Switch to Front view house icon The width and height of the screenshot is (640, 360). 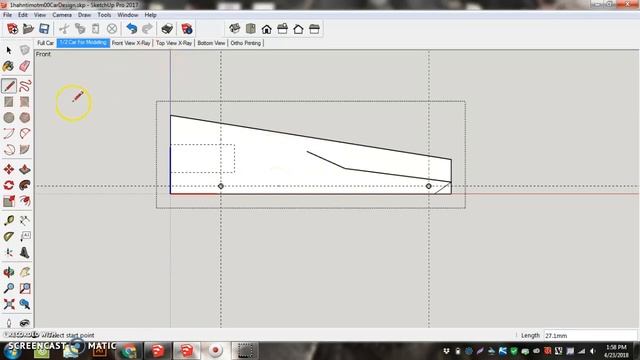(267, 29)
